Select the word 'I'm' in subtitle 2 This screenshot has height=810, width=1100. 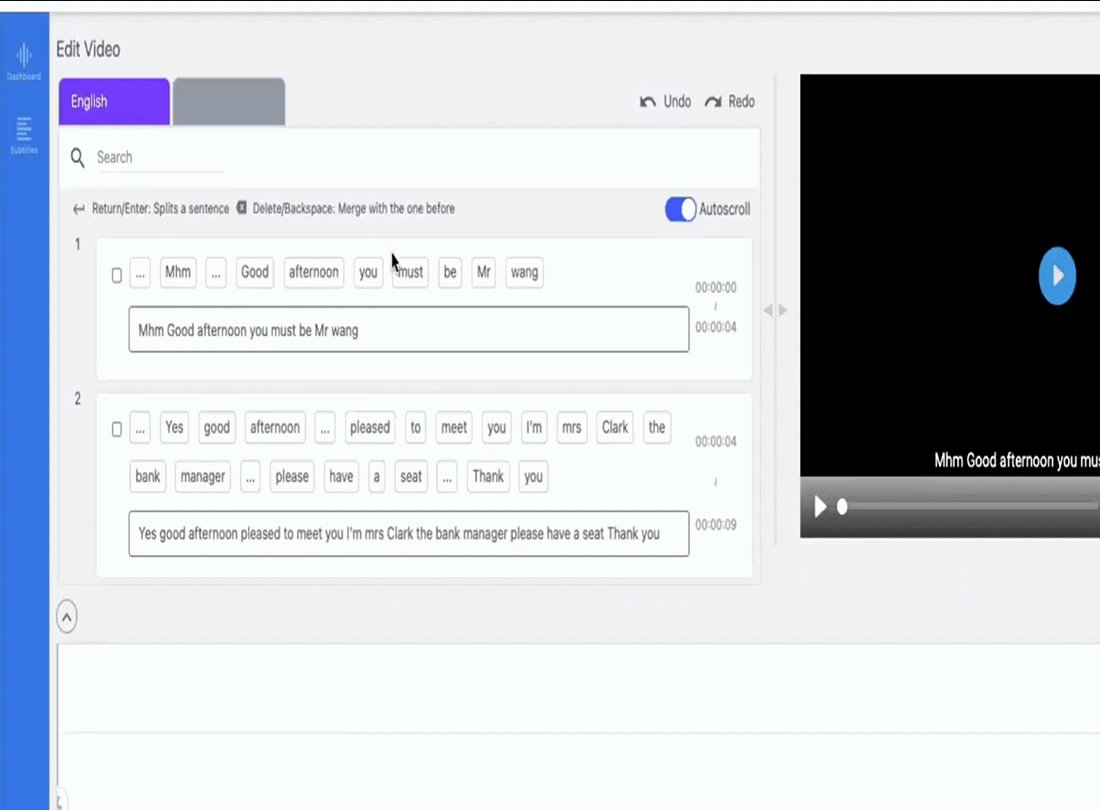[534, 427]
